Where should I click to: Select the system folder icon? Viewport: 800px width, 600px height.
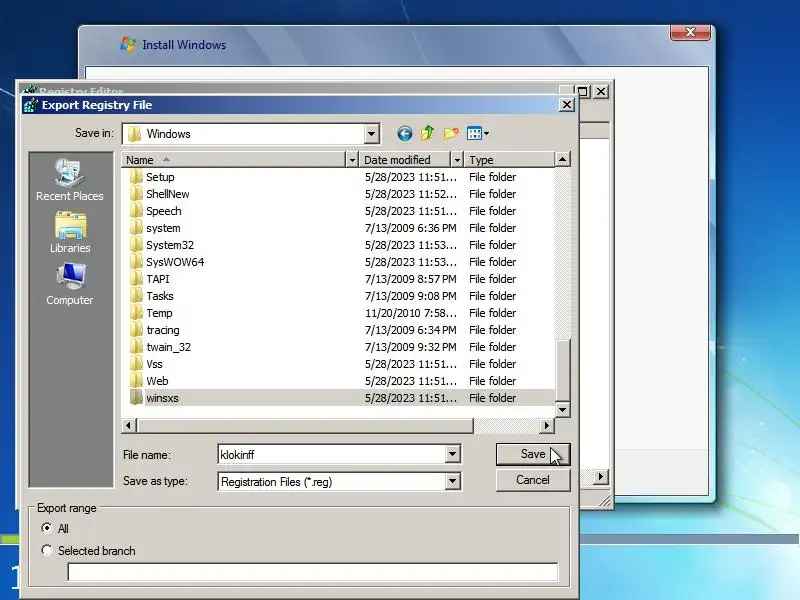pyautogui.click(x=136, y=228)
